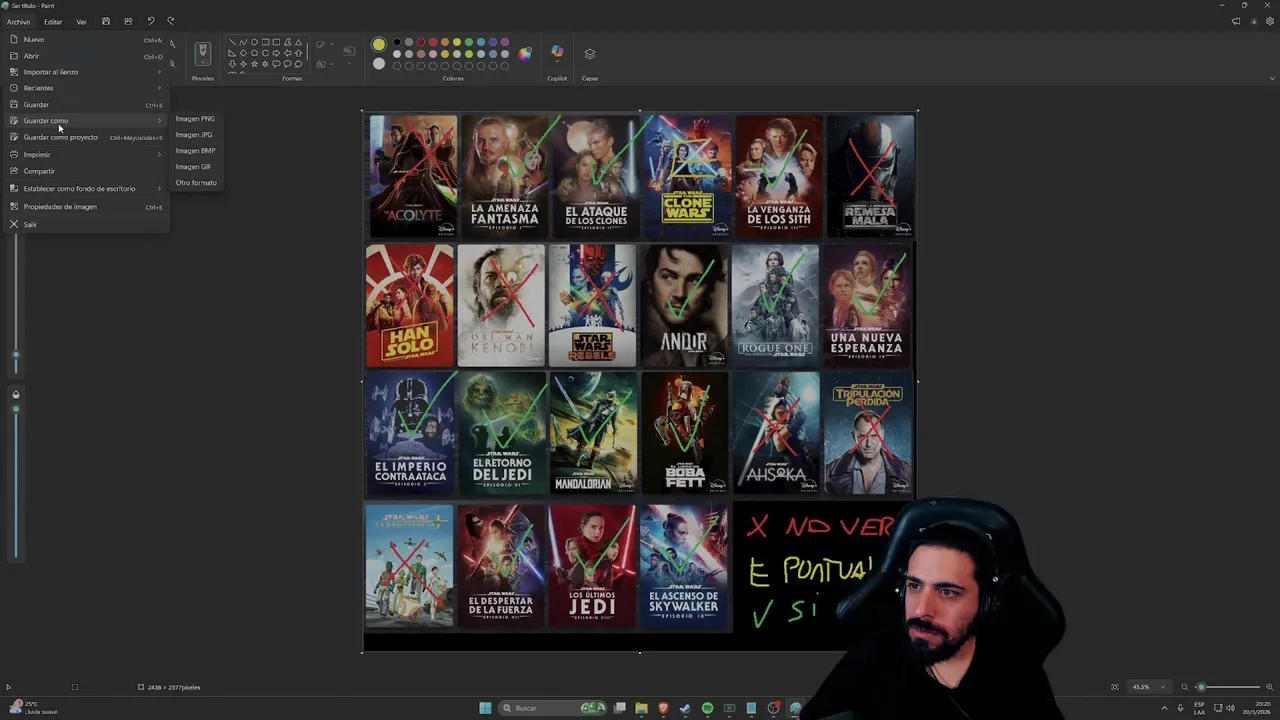
Task: Pick the green color swatch in top row
Action: (469, 43)
